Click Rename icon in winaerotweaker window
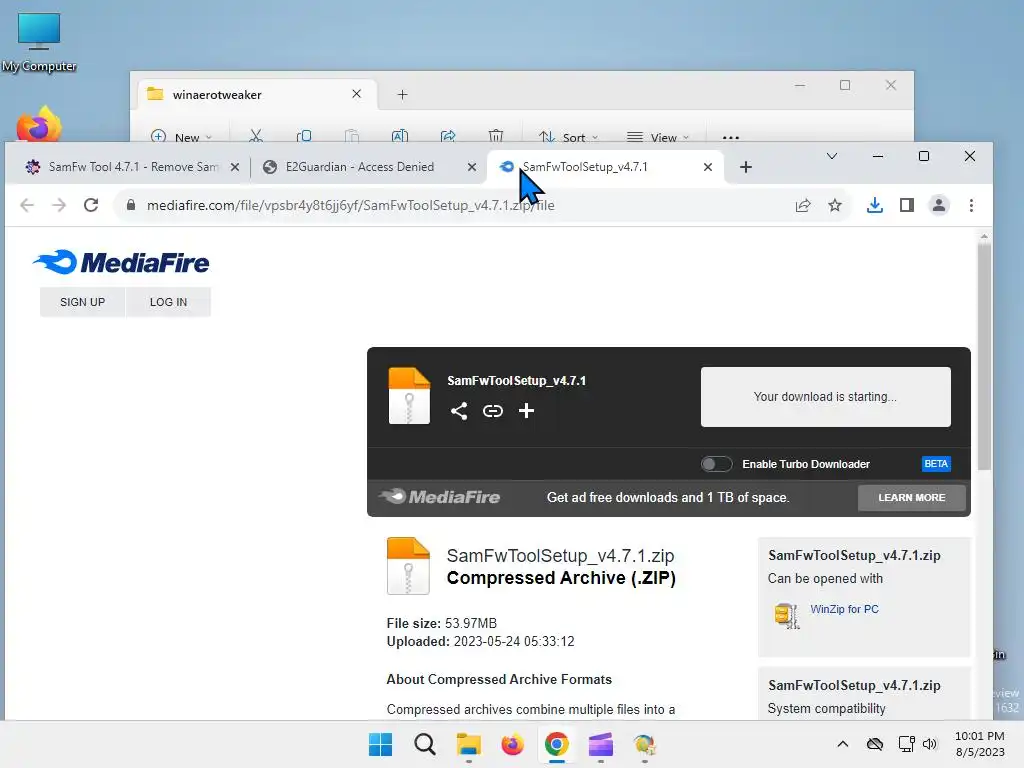The image size is (1024, 768). pyautogui.click(x=400, y=136)
